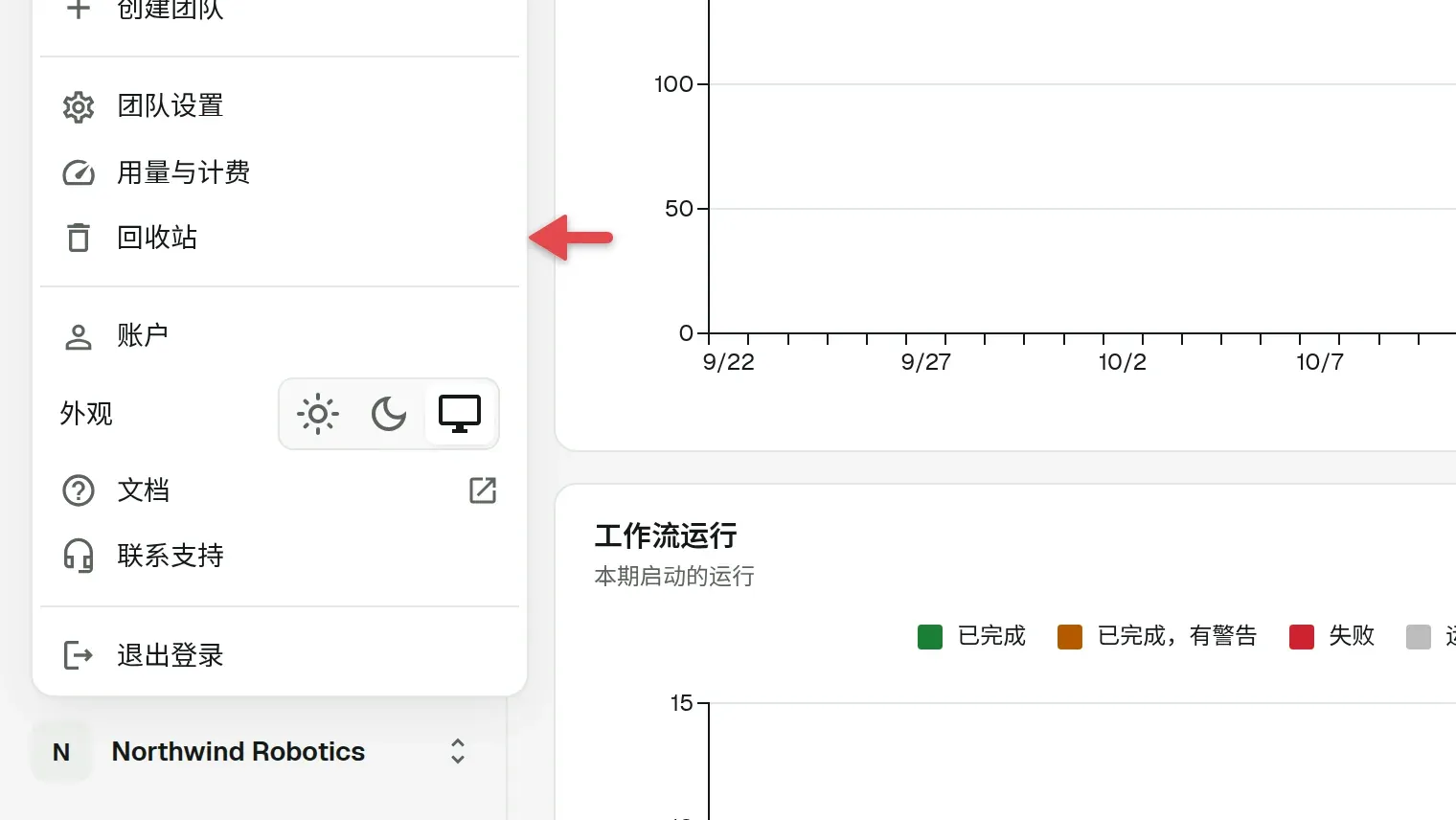
Task: Toggle the 已完成，有警告 orange legend series
Action: coord(1157,636)
